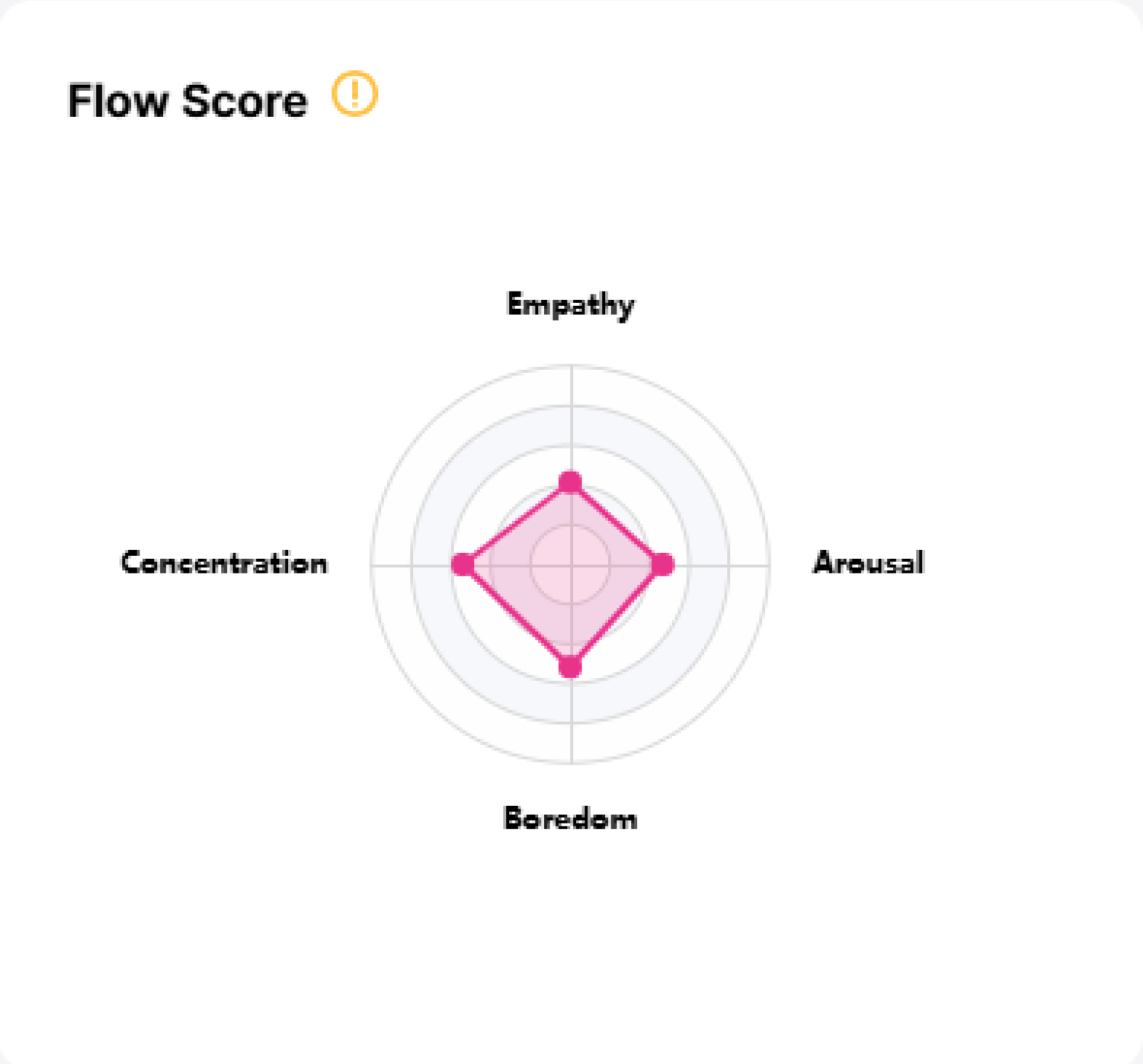Viewport: 1143px width, 1064px height.
Task: Open the Flow Score info icon
Action: click(355, 94)
